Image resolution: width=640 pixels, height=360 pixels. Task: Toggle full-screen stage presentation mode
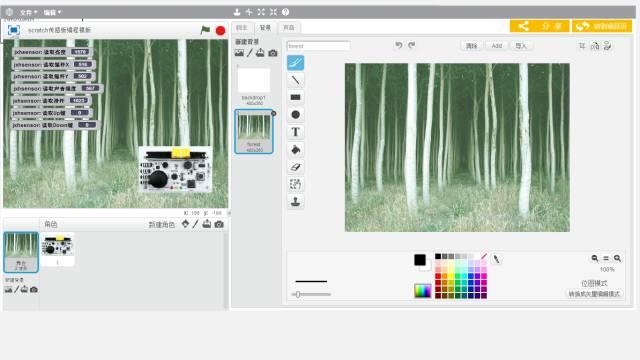(13, 30)
